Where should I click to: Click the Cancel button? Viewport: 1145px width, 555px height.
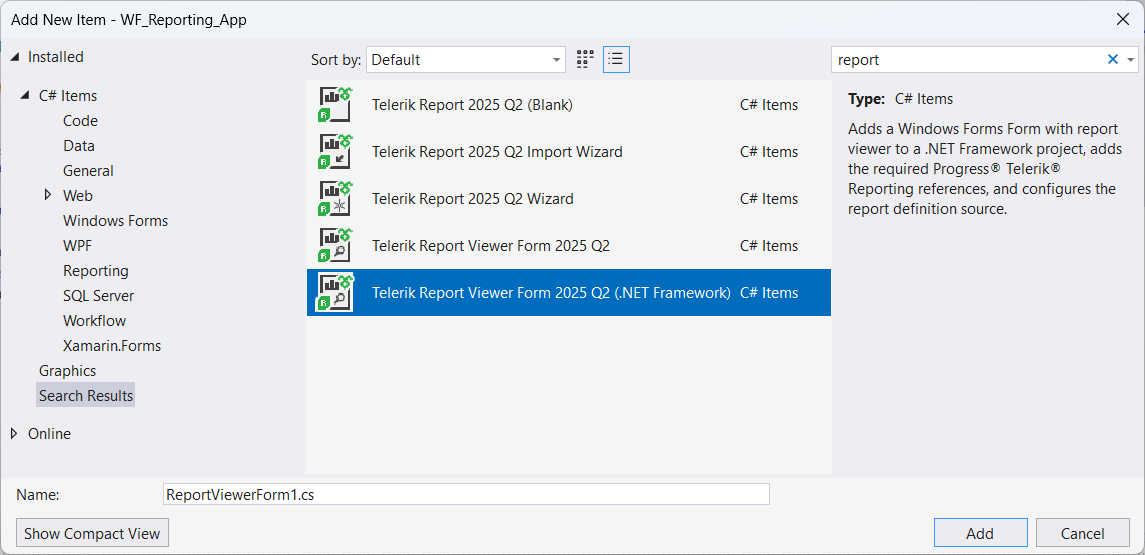click(x=1082, y=533)
